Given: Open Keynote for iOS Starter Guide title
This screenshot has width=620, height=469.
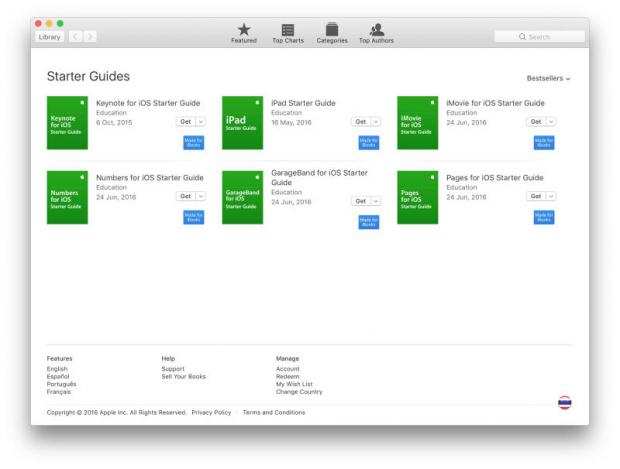Looking at the screenshot, I should pos(148,103).
